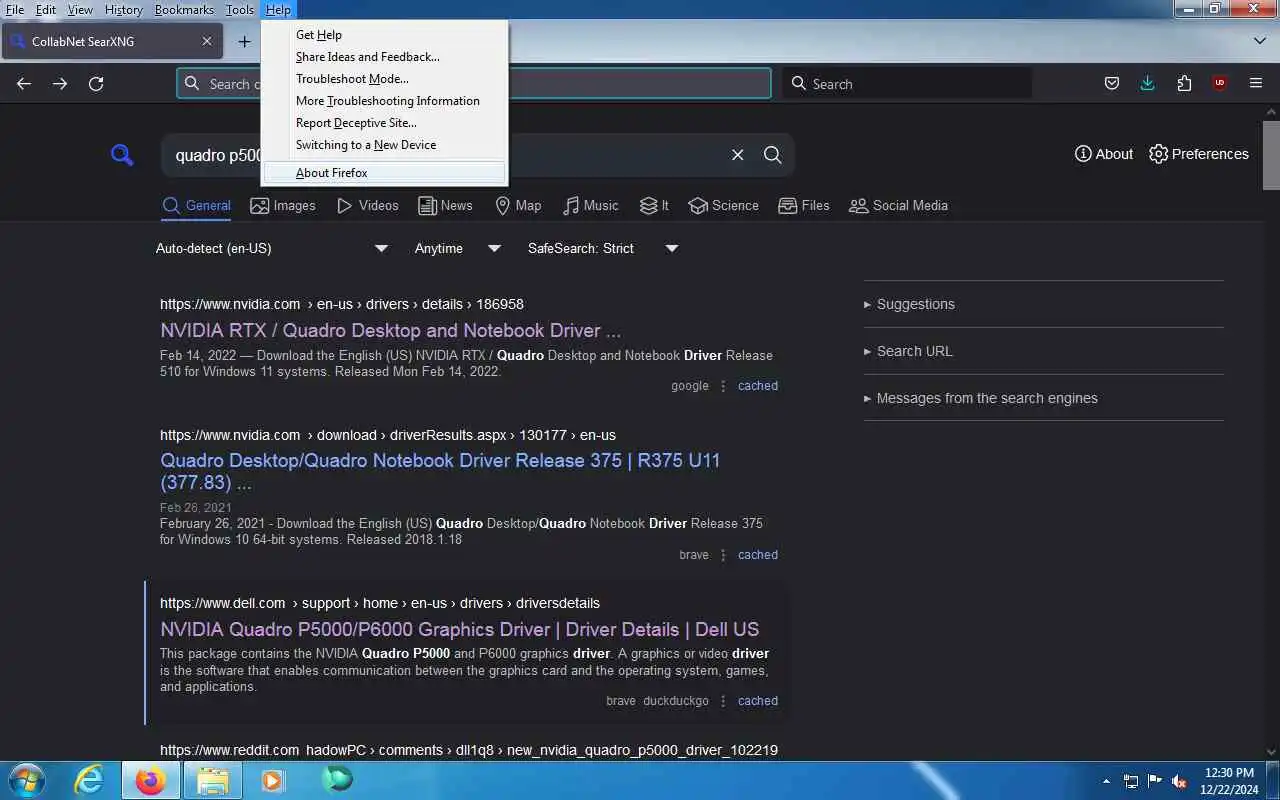
Task: Open cached link of Dell result
Action: click(x=758, y=701)
